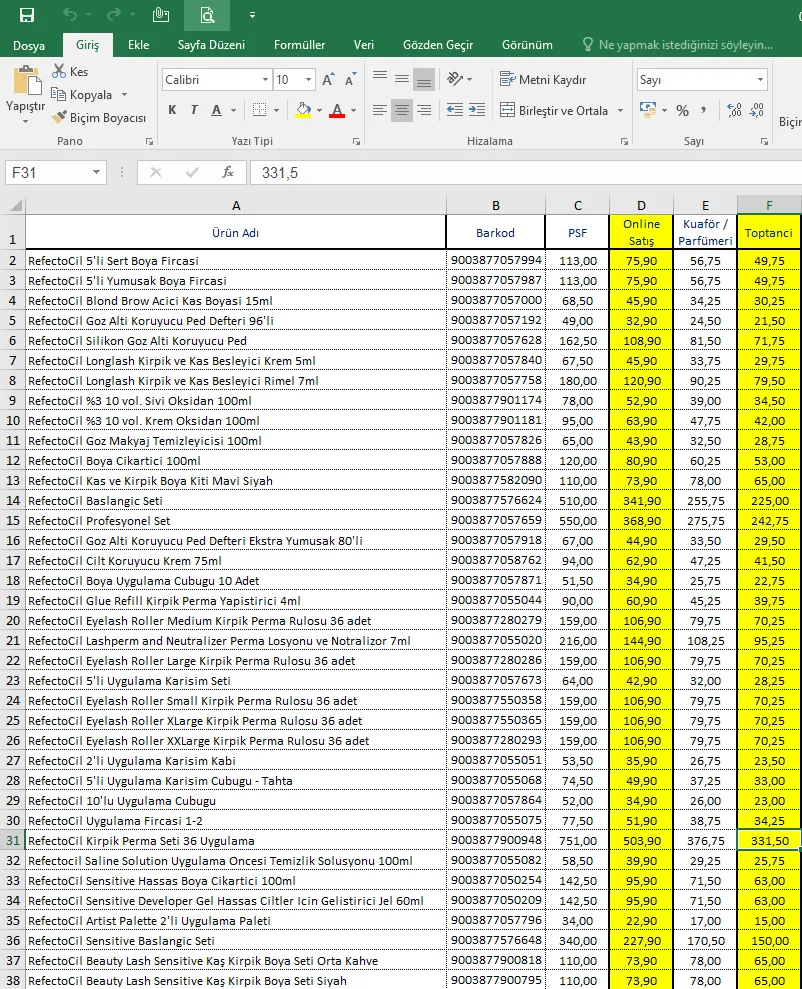The width and height of the screenshot is (802, 989).
Task: Decrease decimal places icon
Action: [x=757, y=110]
